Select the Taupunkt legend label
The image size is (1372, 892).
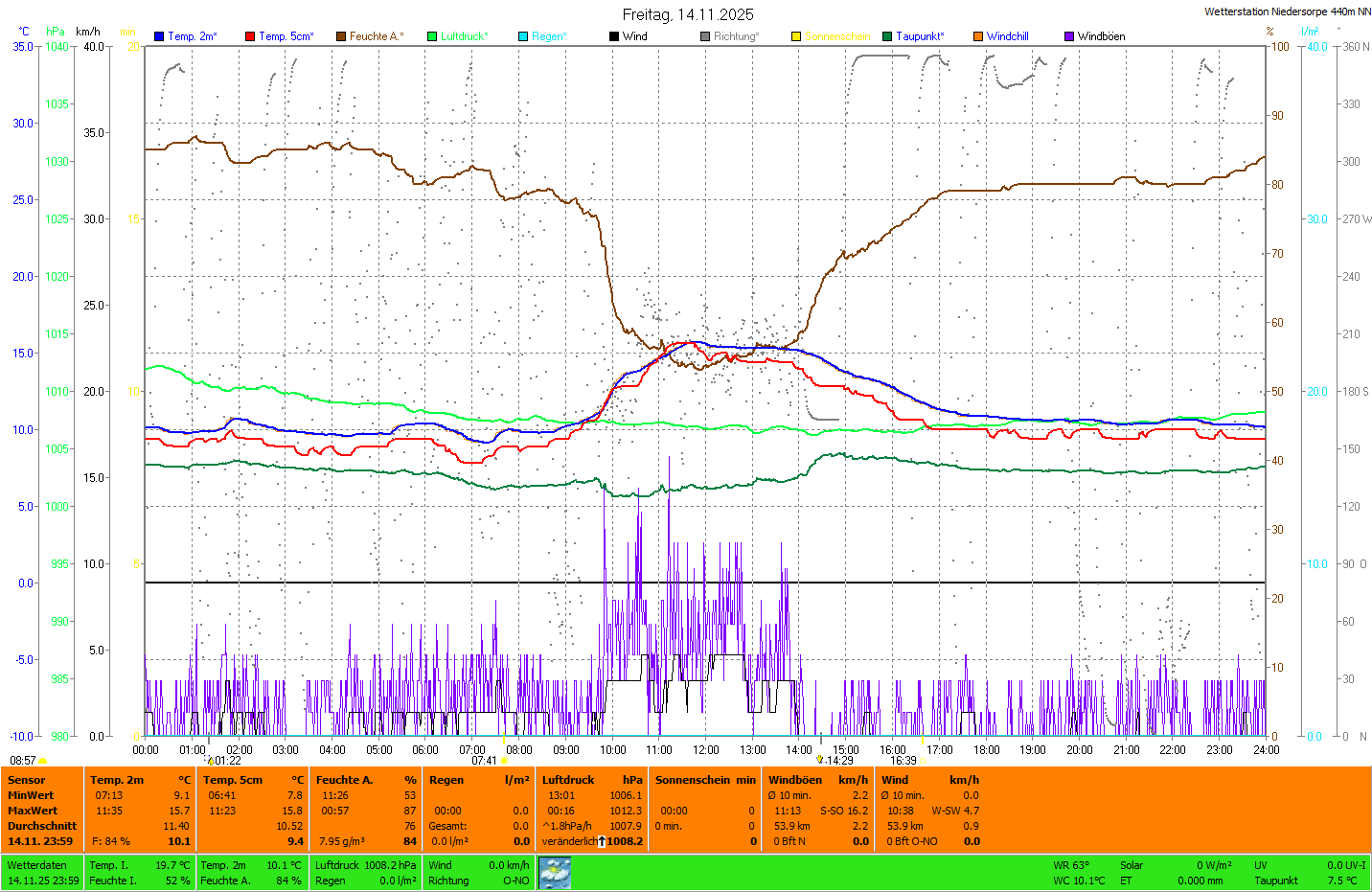(920, 36)
